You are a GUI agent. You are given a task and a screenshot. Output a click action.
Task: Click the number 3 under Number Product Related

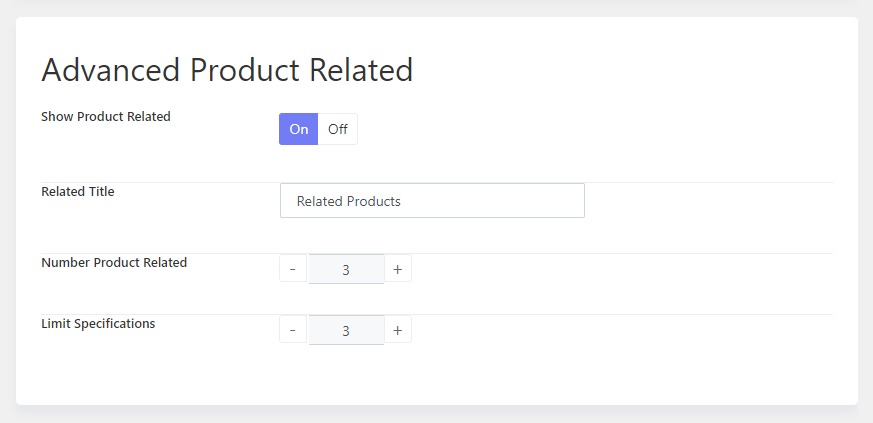[346, 270]
